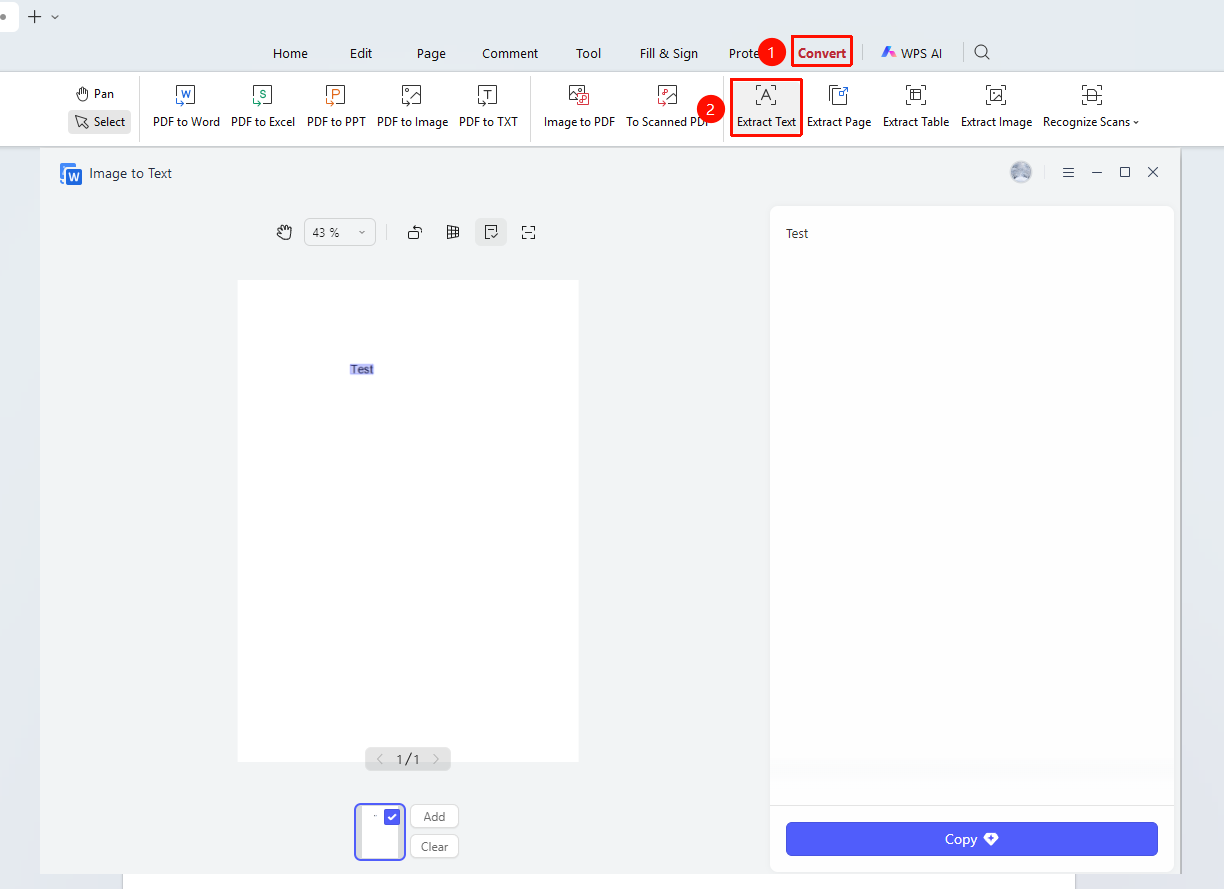This screenshot has height=889, width=1224.
Task: Activate the Extract Text tool
Action: [766, 107]
